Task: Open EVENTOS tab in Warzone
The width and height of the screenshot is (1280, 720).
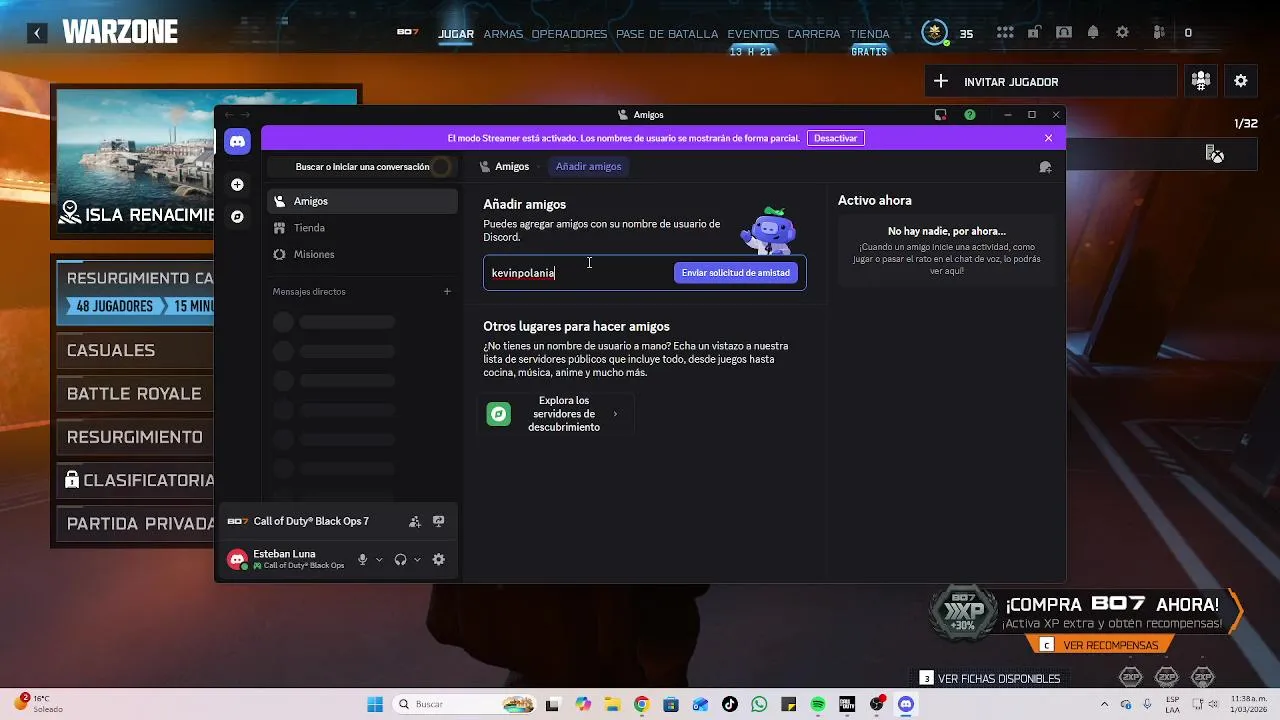Action: tap(753, 34)
